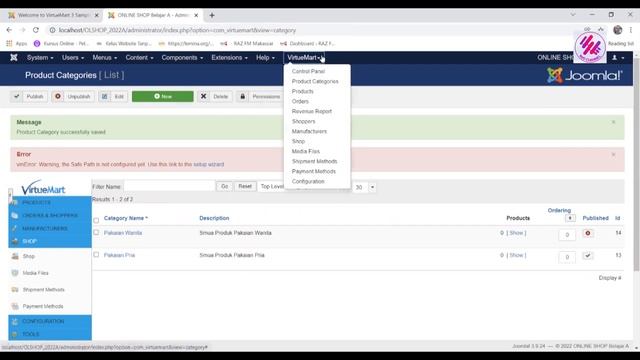Choose Orders in VirtueMart menu
Screen dimensions: 640x360
(300, 101)
